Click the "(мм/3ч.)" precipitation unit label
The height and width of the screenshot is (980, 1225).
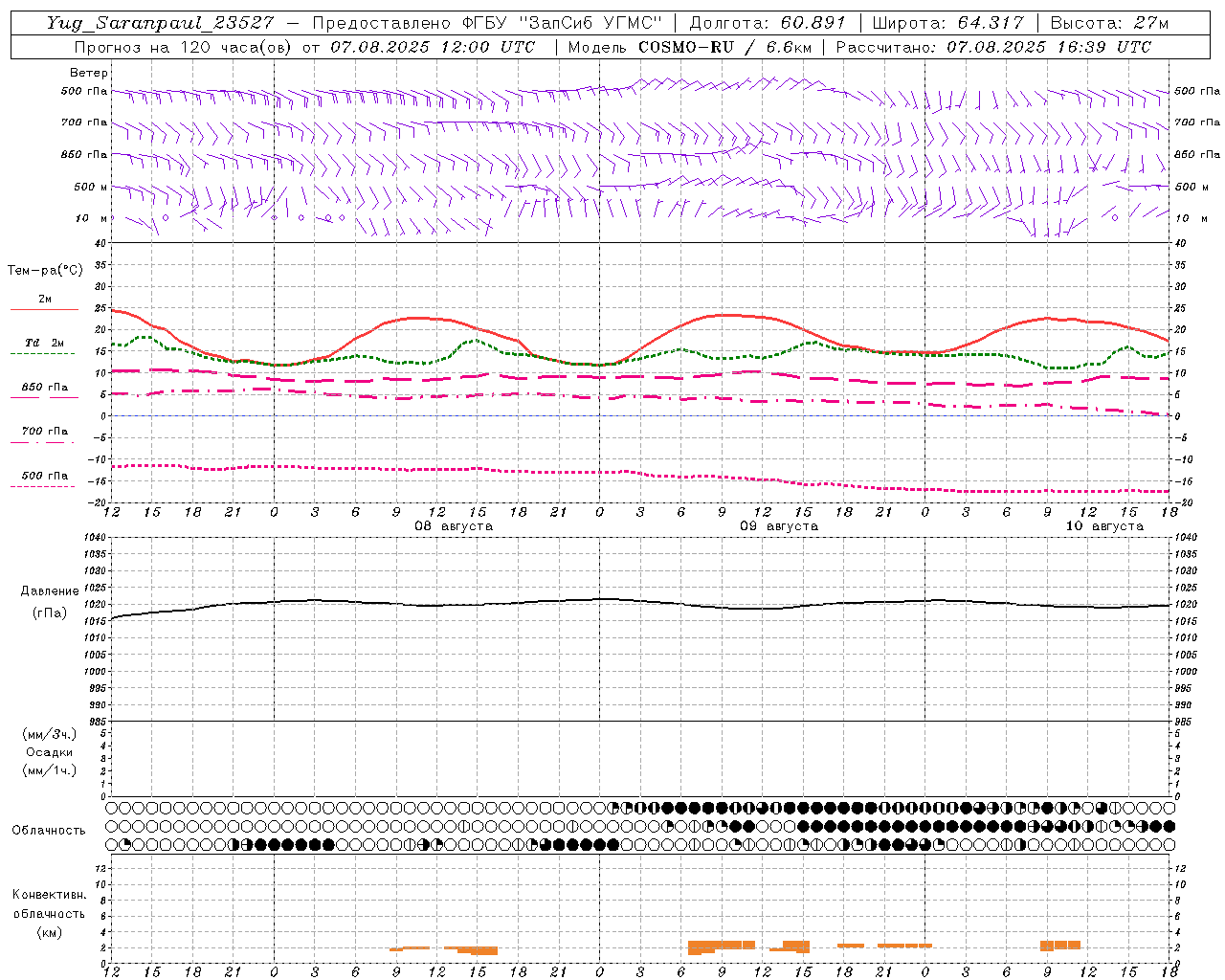[x=50, y=735]
